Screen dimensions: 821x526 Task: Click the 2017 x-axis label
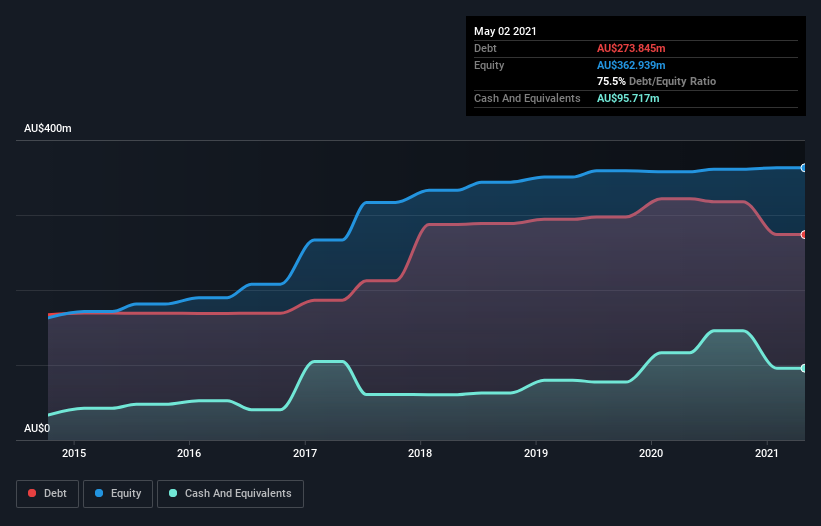(305, 453)
